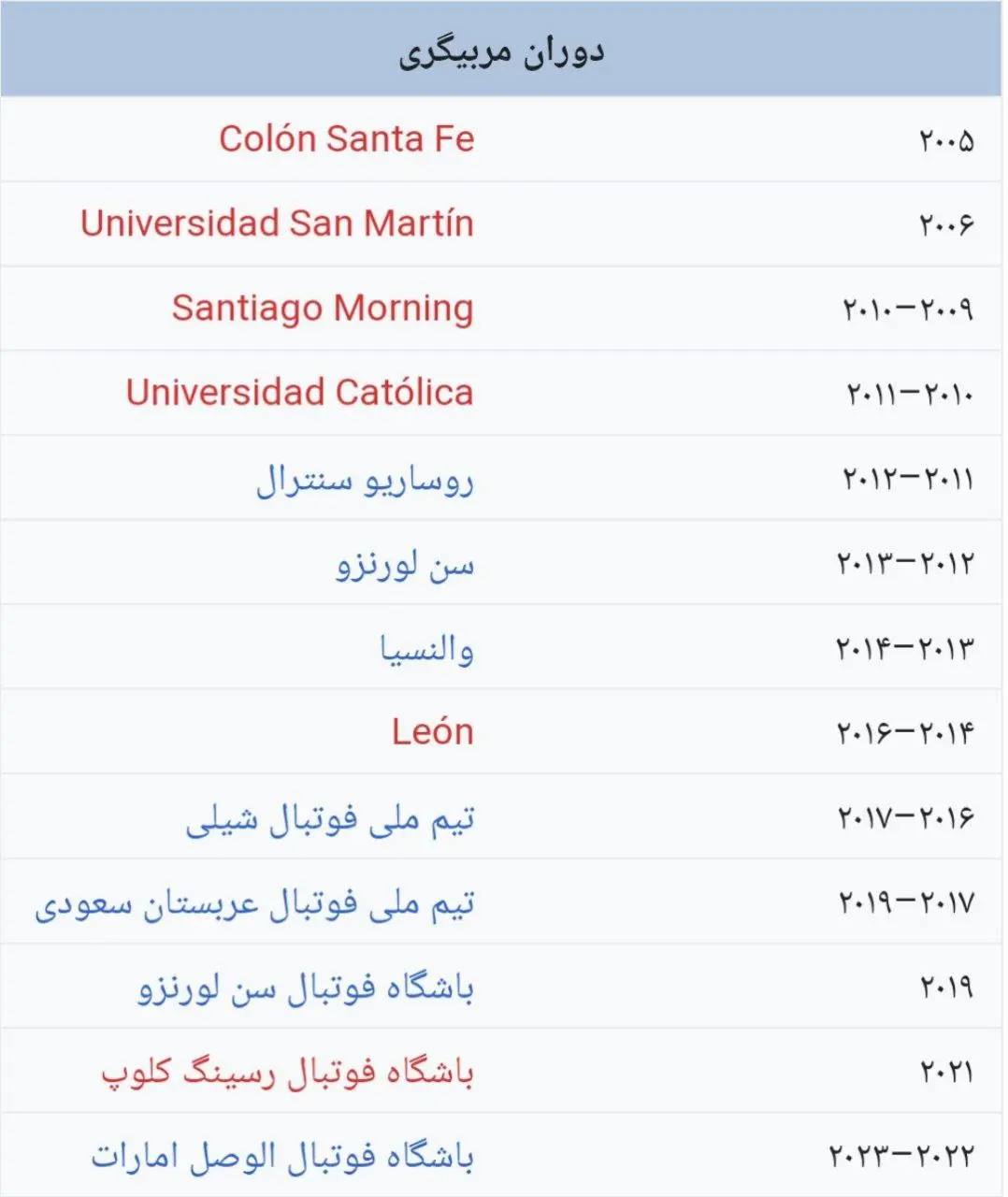Click the دوران مربیگری table header

point(501,50)
